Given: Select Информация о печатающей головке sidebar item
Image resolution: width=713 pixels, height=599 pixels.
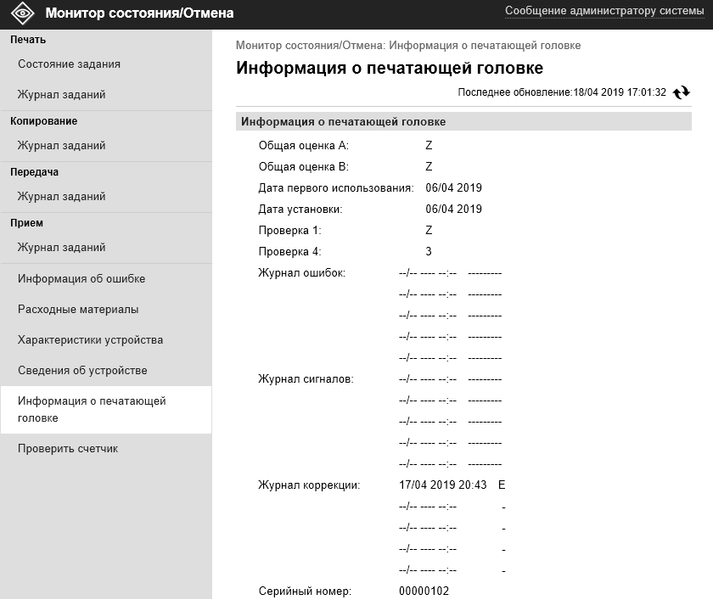Looking at the screenshot, I should pyautogui.click(x=106, y=409).
